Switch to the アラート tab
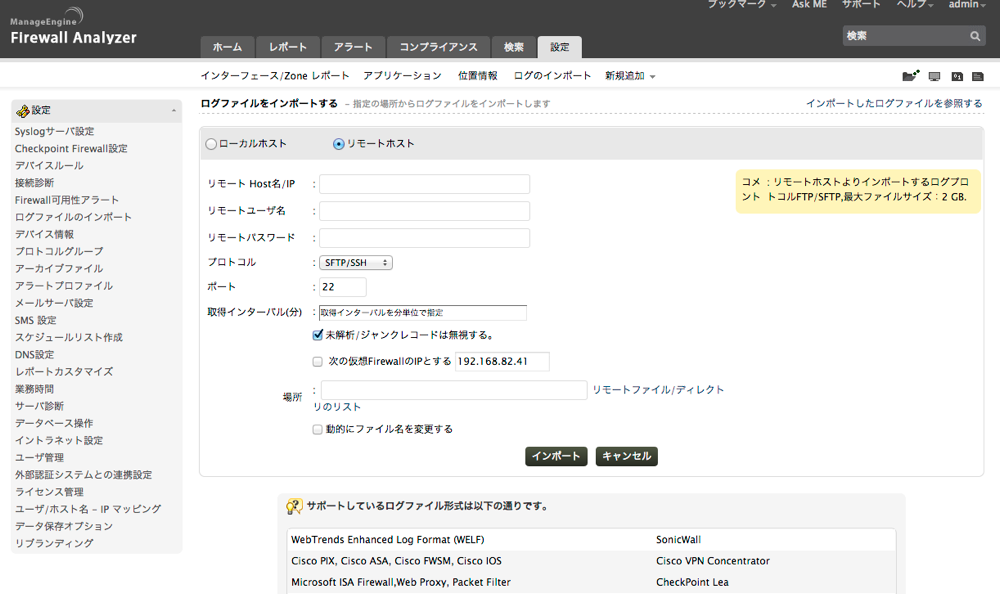 click(x=353, y=47)
